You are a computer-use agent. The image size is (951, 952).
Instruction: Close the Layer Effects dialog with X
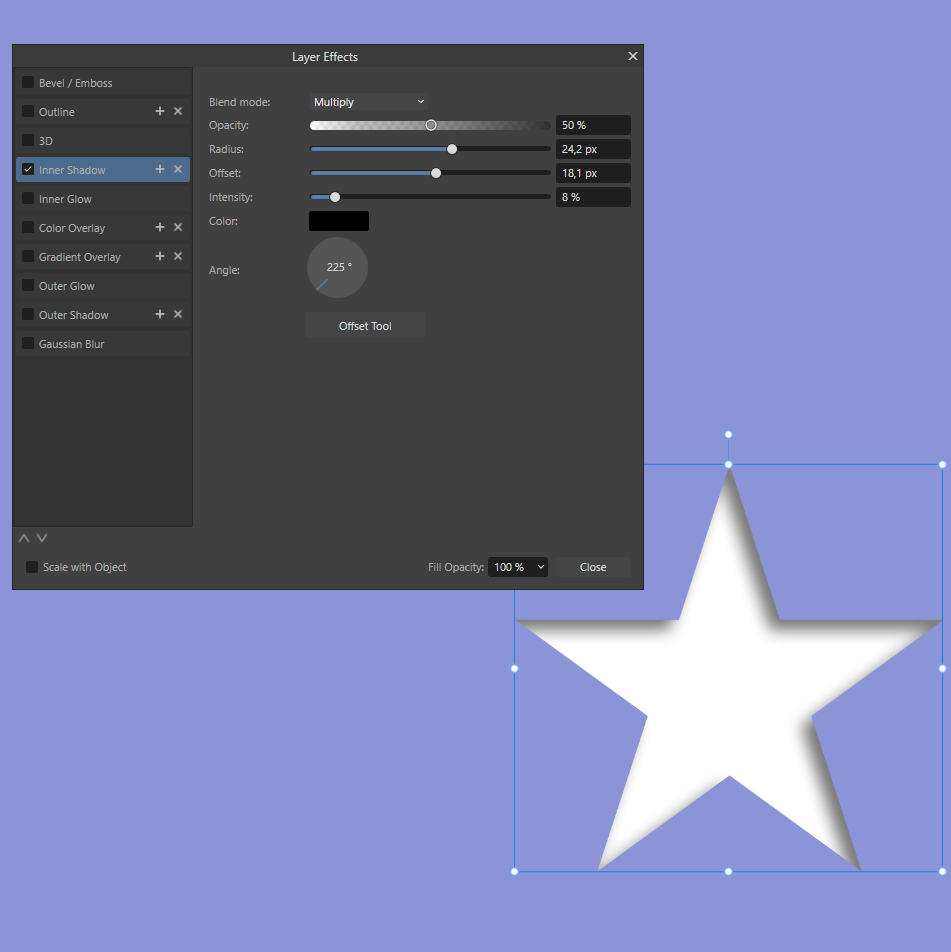click(x=633, y=56)
